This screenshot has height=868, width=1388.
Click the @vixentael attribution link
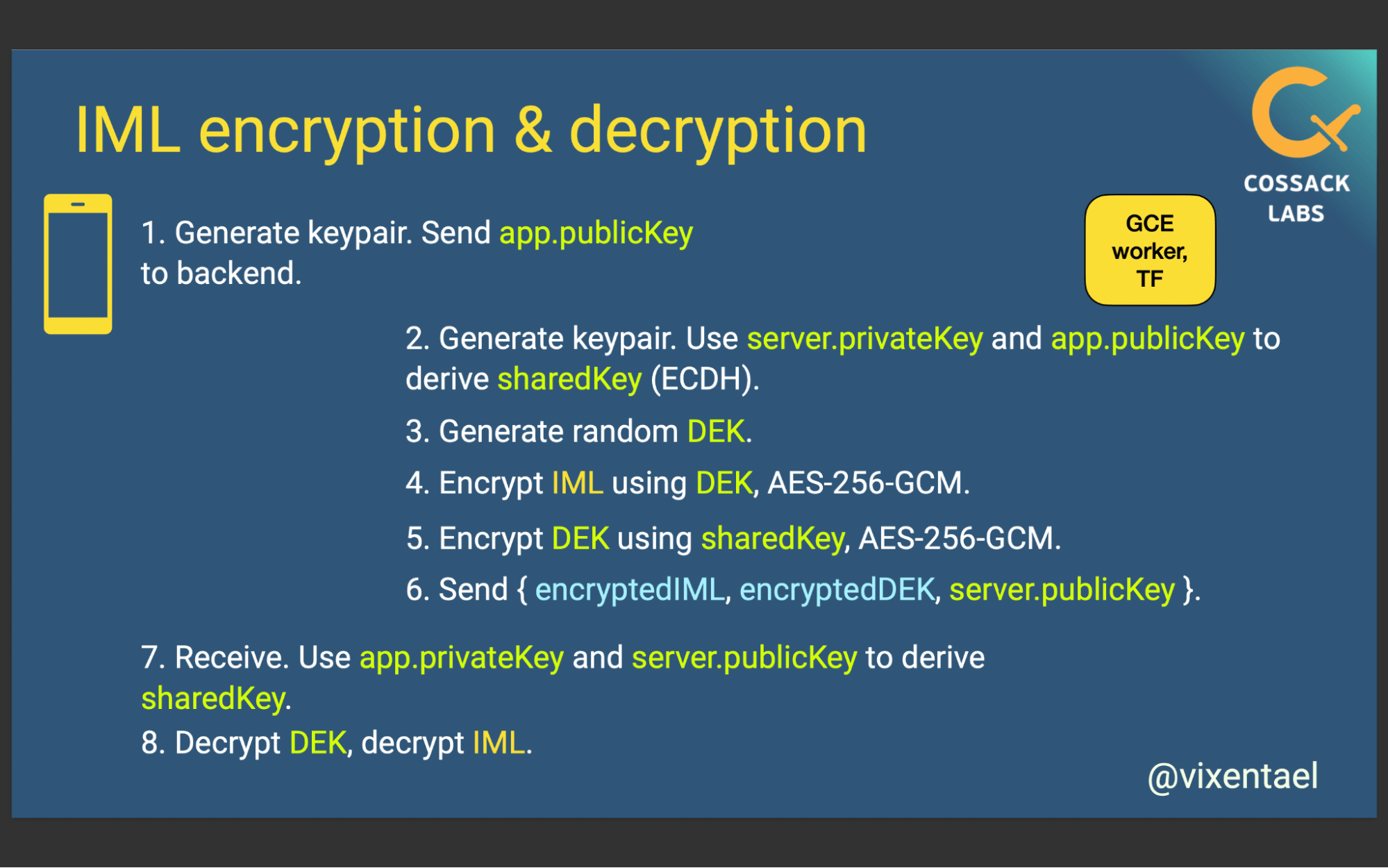coord(1232,780)
